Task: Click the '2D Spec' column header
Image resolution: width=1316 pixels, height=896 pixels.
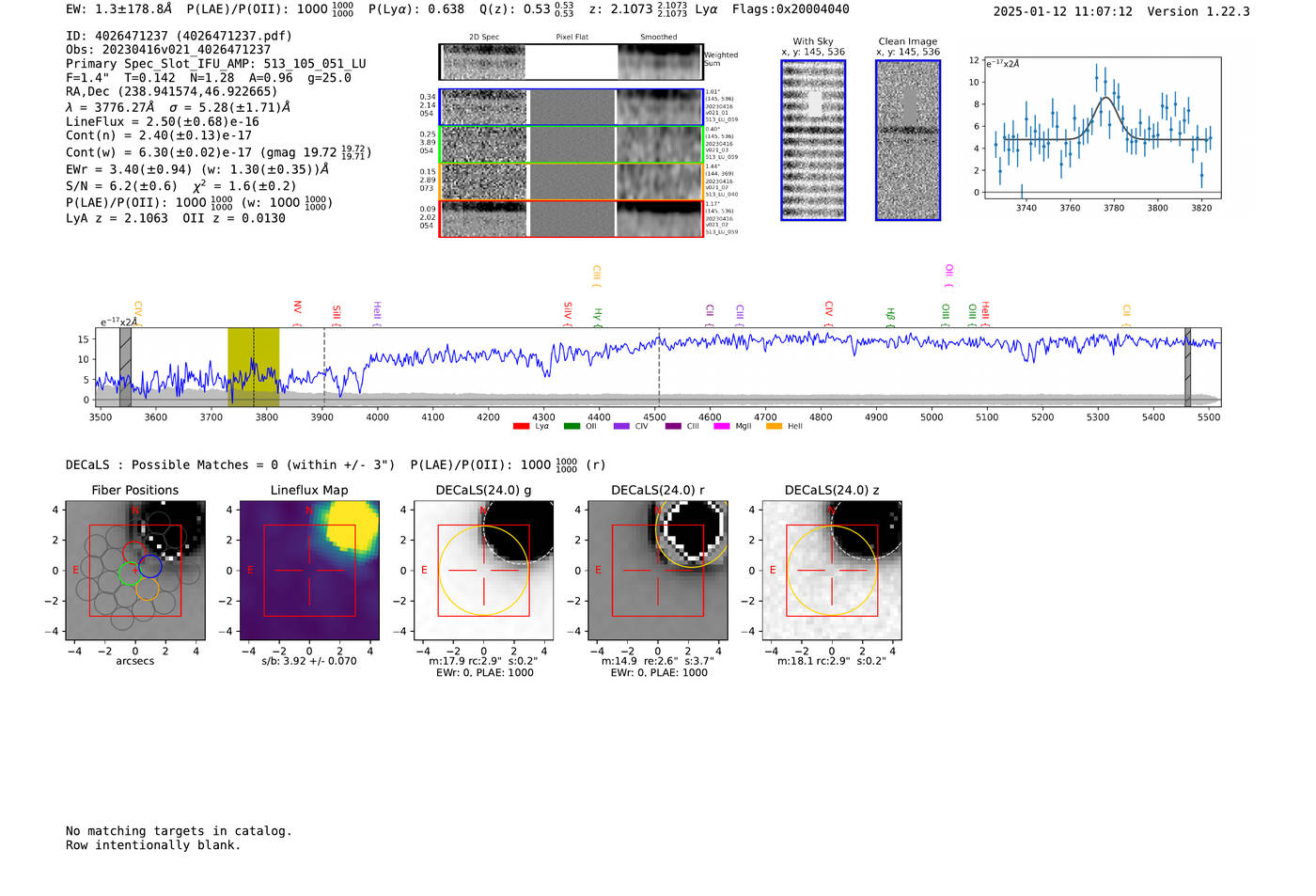Action: 483,38
